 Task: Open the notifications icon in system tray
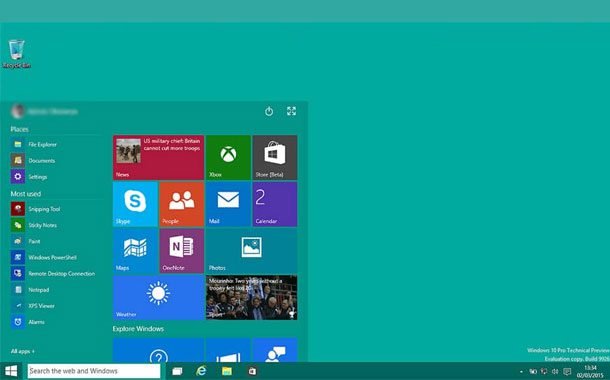(567, 371)
